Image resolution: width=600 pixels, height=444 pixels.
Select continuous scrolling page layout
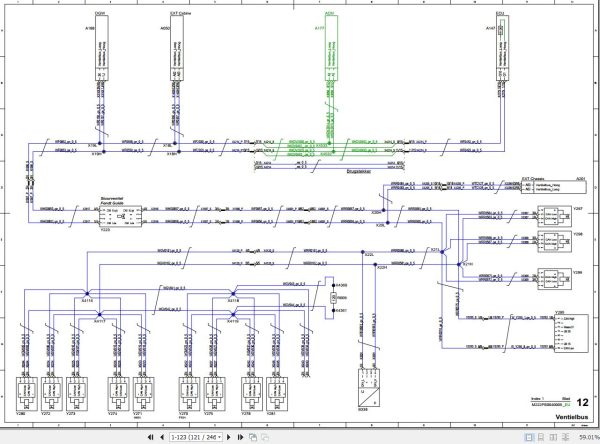(541, 437)
